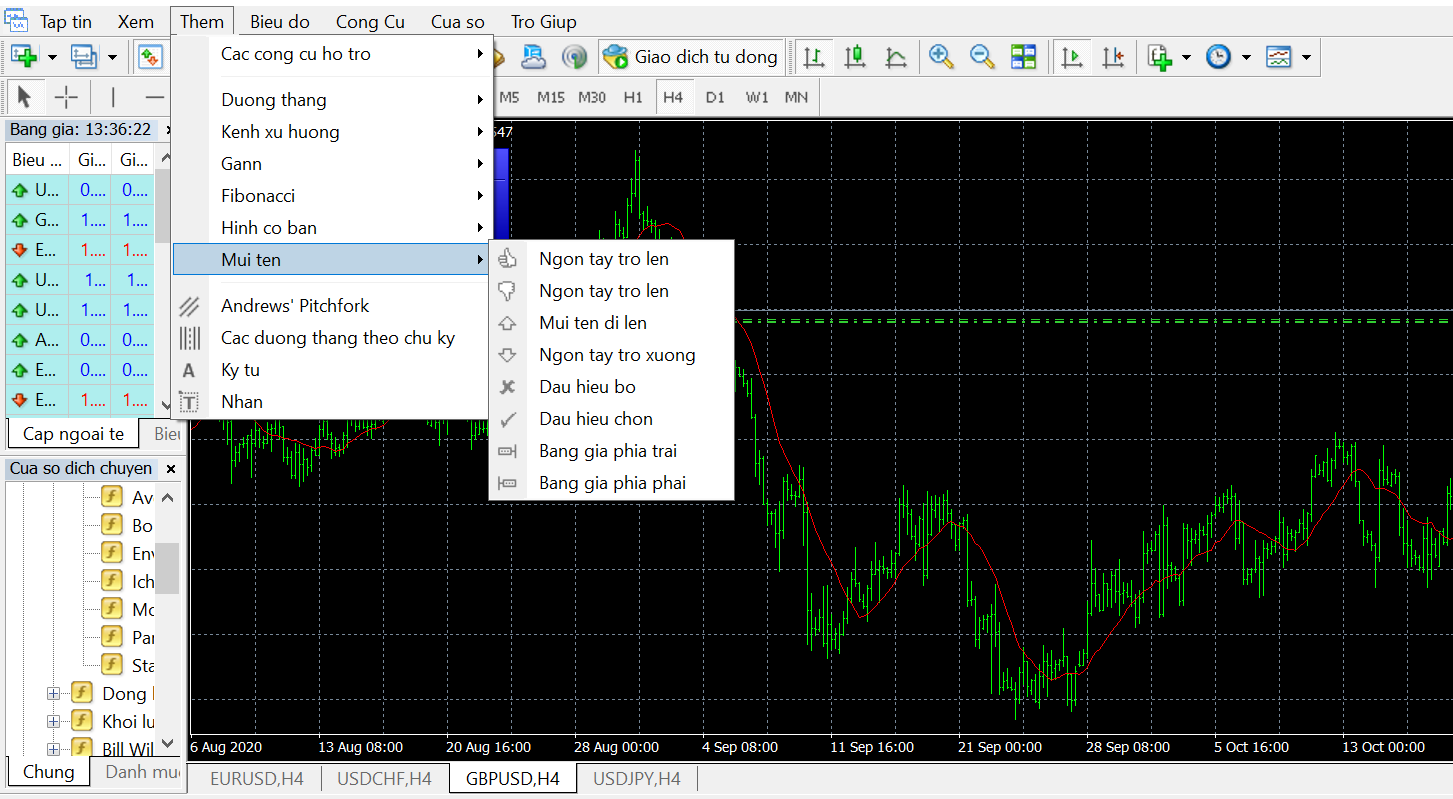This screenshot has width=1453, height=799.
Task: Toggle the auto scroll chart button
Action: 1072,57
